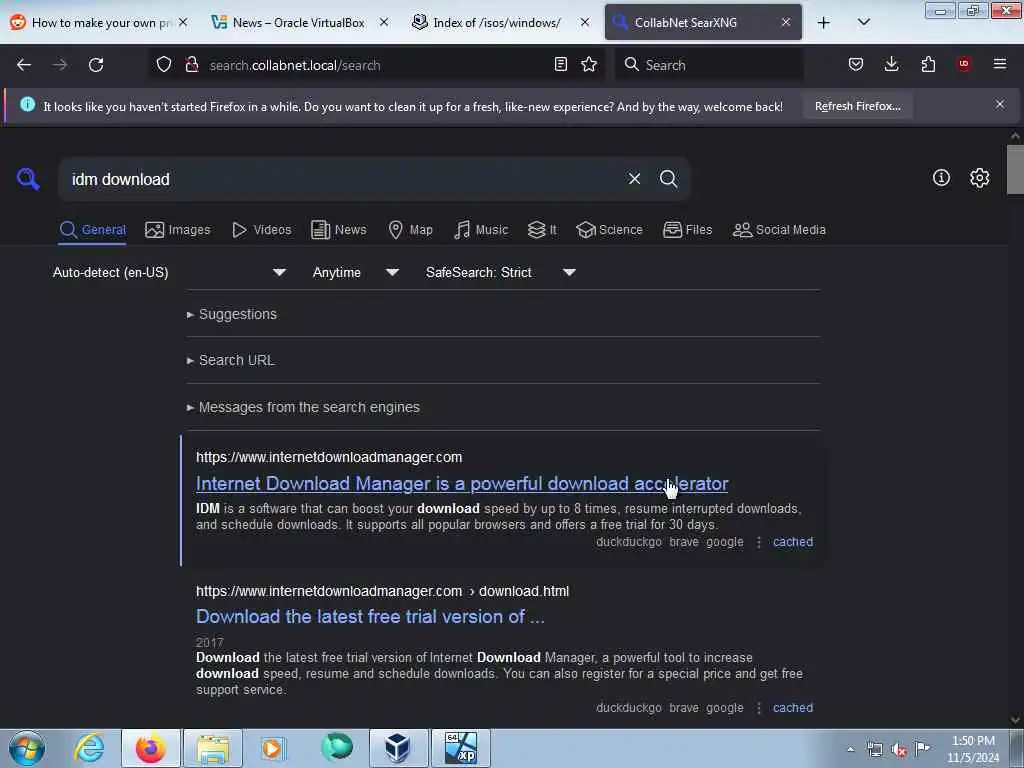
Task: Open cached copy of download.html result
Action: [793, 708]
